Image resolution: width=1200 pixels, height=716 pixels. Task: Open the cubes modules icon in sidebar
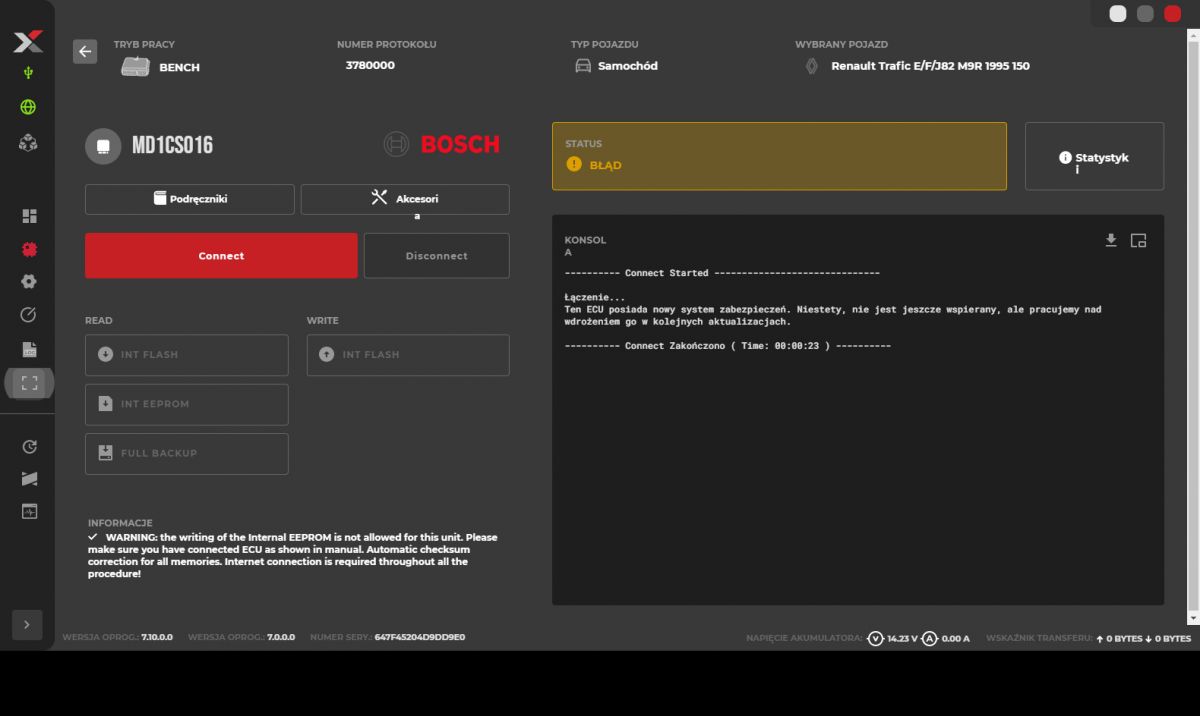[28, 143]
